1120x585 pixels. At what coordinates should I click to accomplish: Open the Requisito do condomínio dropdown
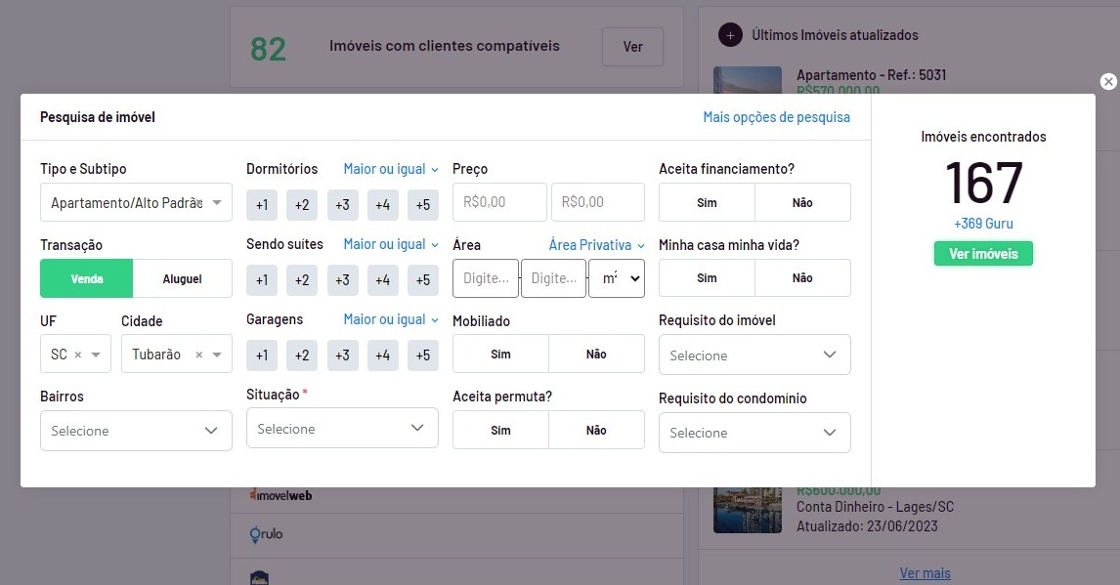coord(754,433)
